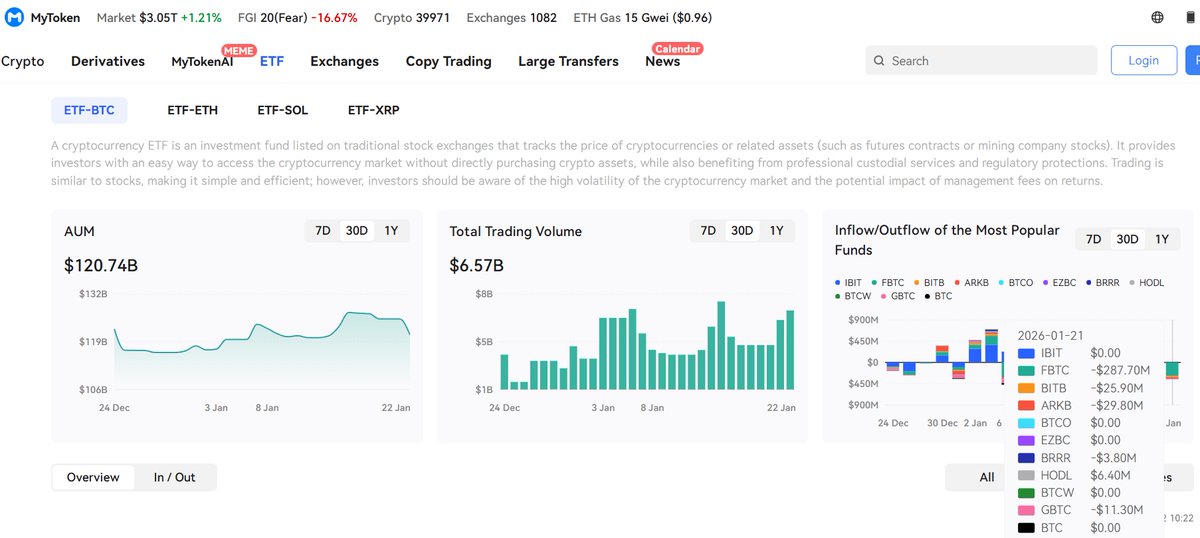Click the MEME badge above MyTokenAI

point(239,50)
